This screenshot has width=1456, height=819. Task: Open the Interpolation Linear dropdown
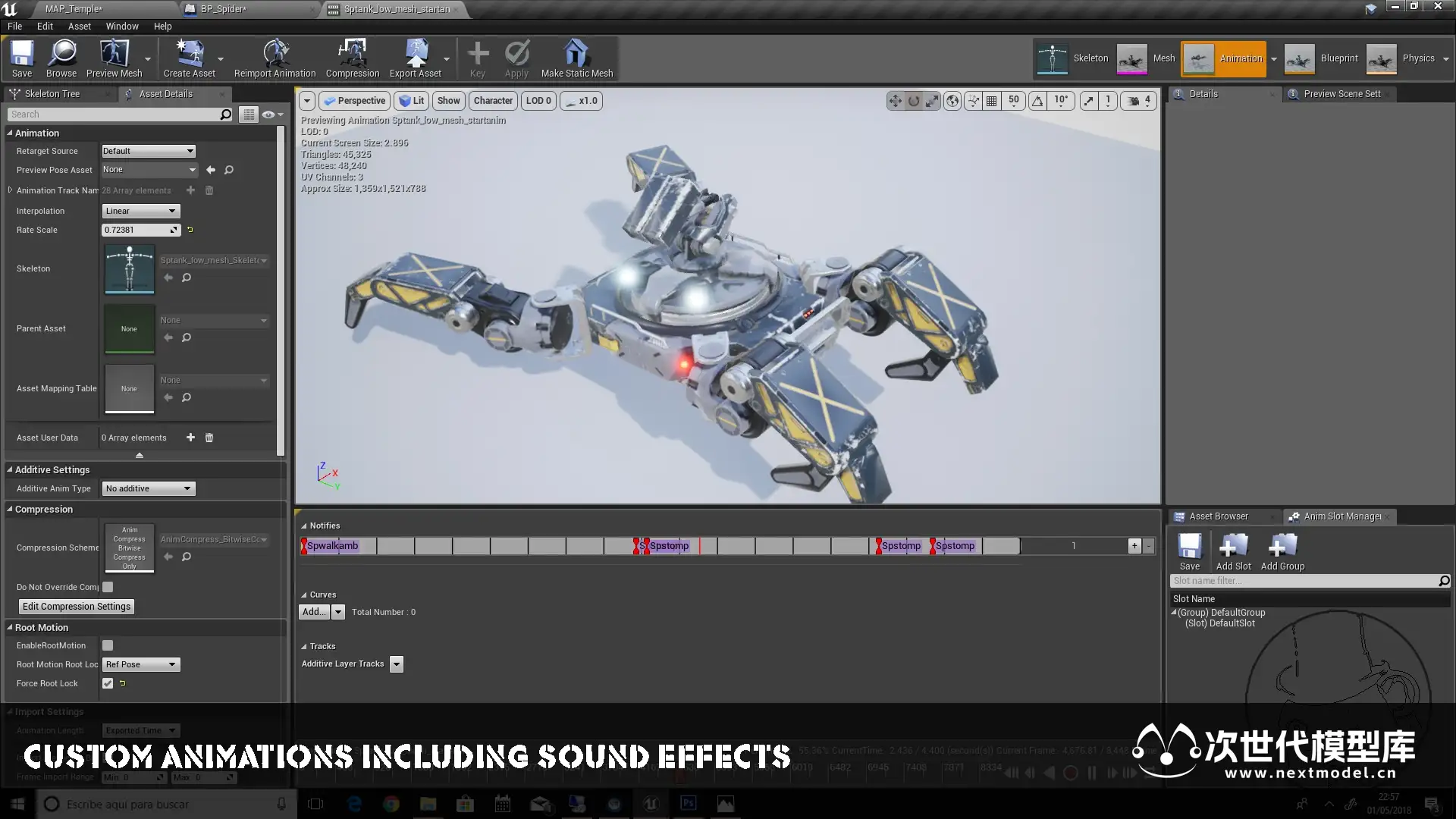[141, 211]
